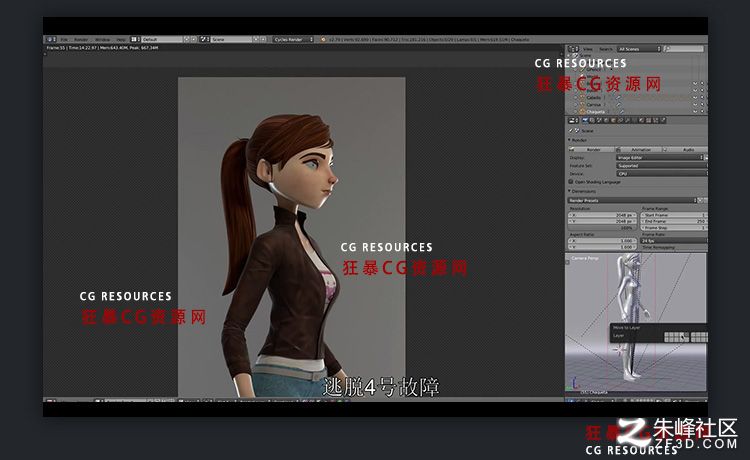Open the Render menu in top bar

coord(81,39)
